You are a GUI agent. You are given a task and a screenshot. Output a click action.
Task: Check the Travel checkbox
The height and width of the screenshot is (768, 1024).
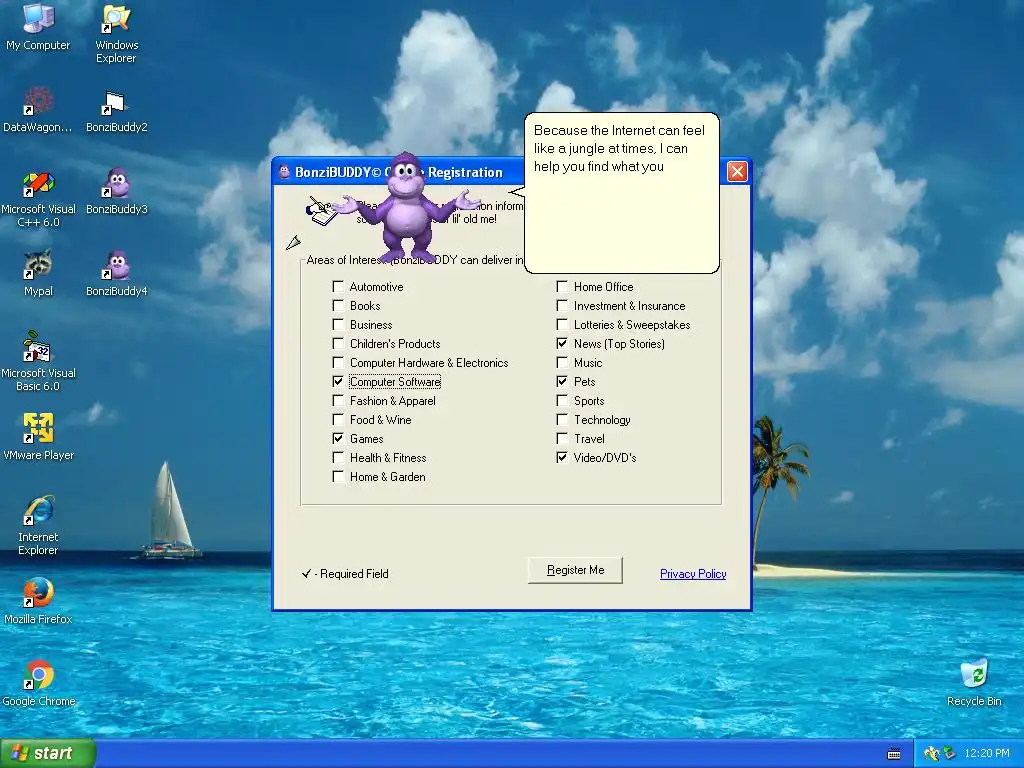tap(562, 438)
